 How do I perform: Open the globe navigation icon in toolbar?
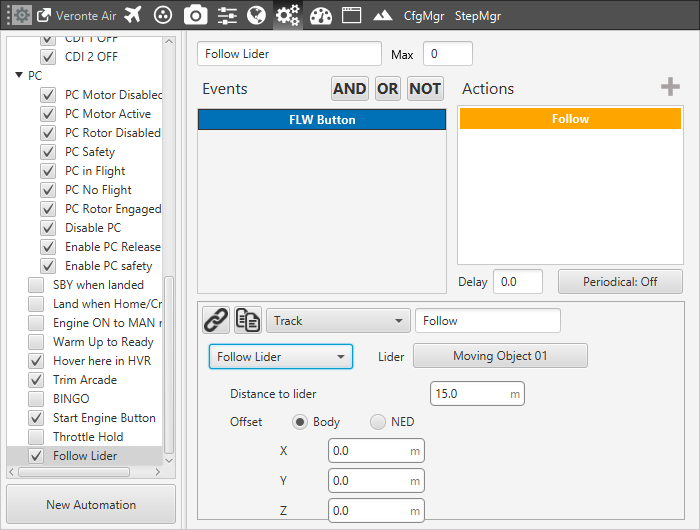coord(256,16)
